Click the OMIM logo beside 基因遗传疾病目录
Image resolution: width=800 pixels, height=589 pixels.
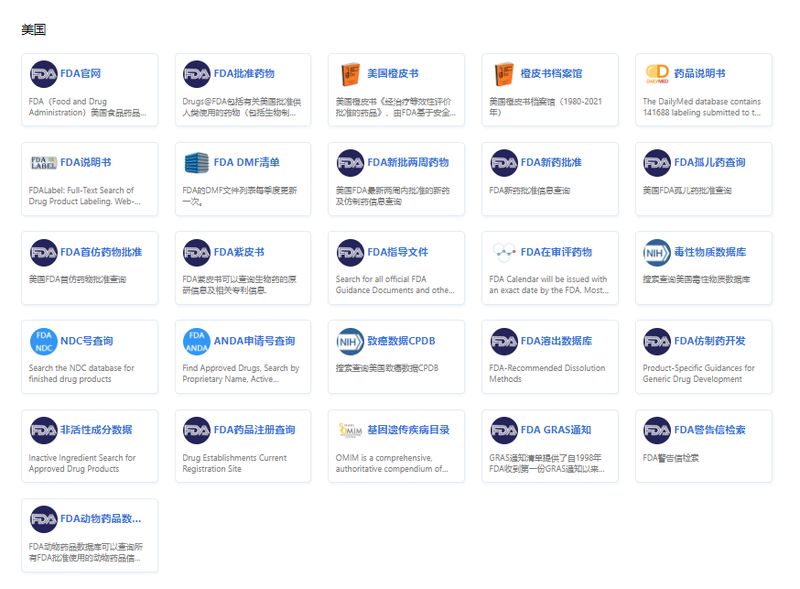tap(350, 430)
